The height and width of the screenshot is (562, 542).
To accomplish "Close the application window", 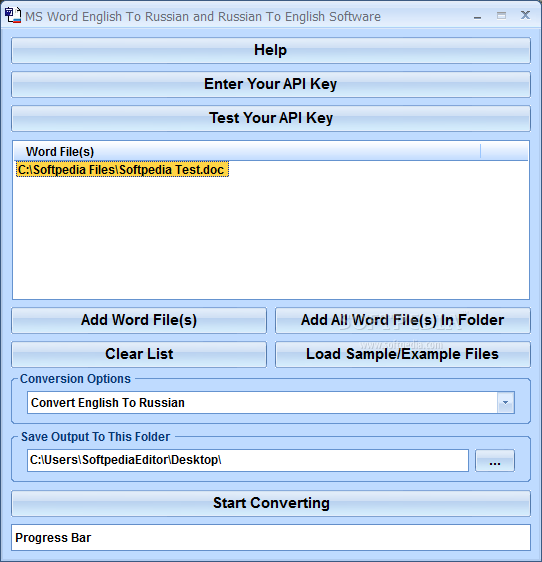I will 526,15.
